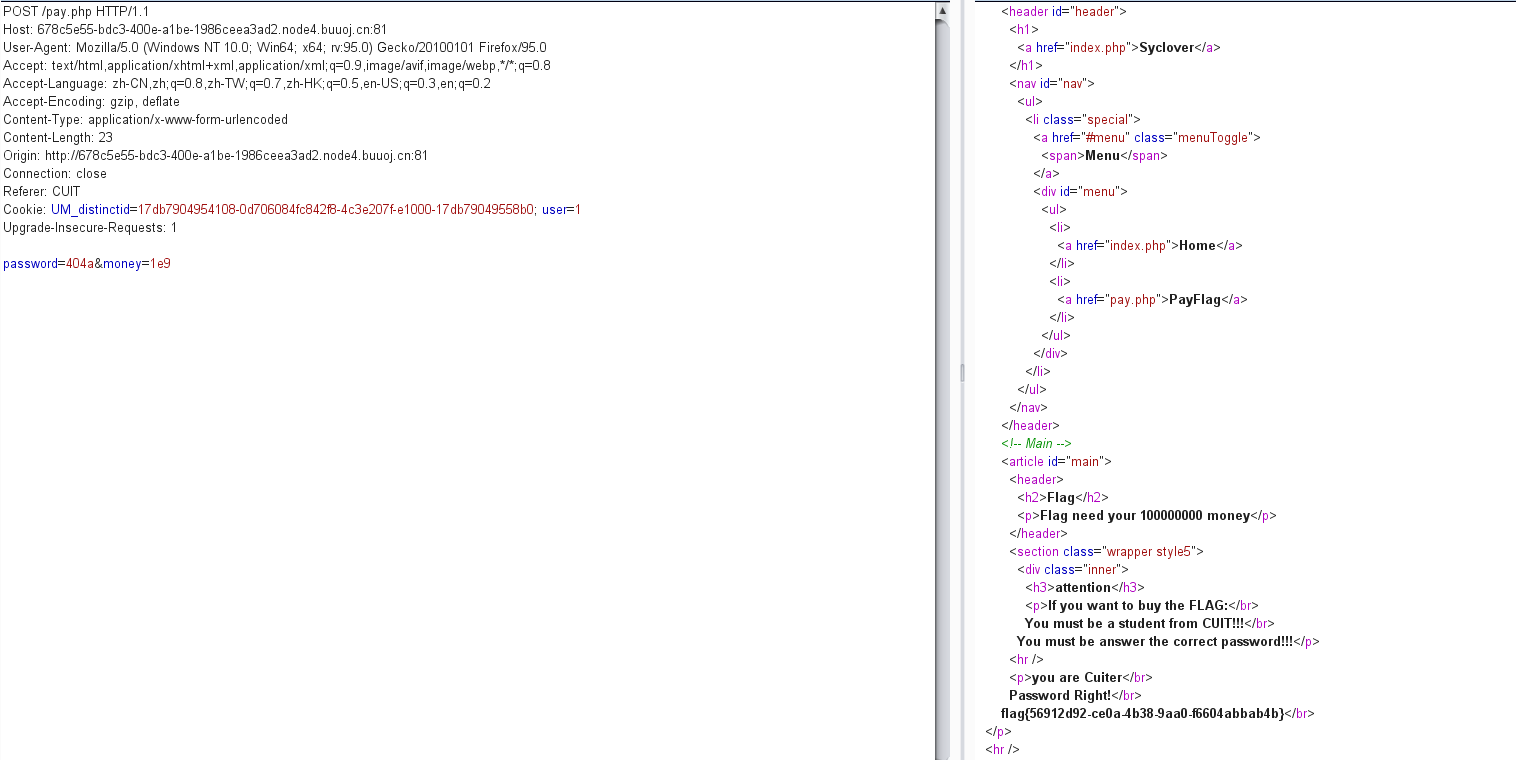Click the nav id="nav" tag line
Viewport: 1516px width, 760px height.
pyautogui.click(x=1052, y=84)
